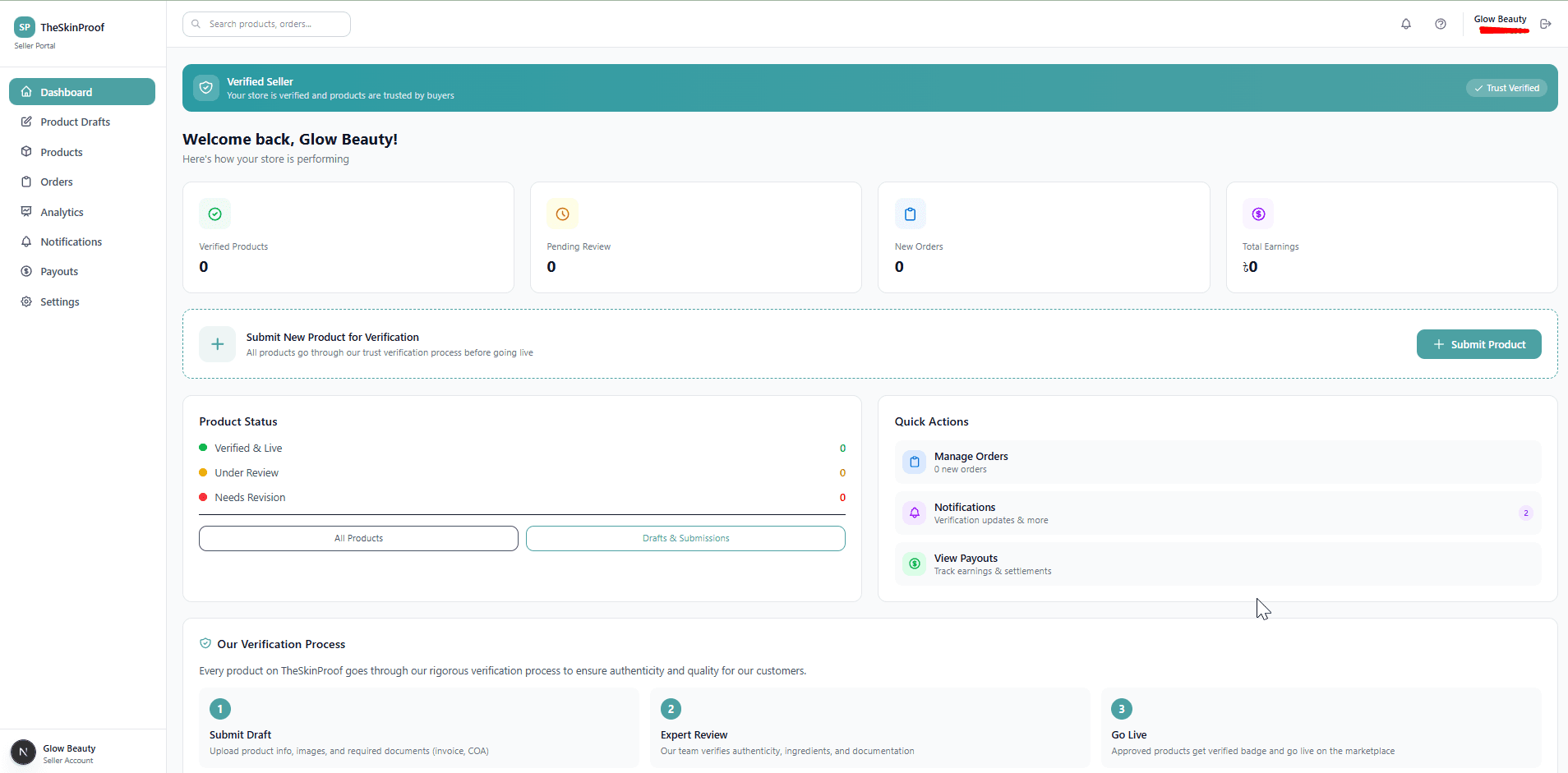This screenshot has width=1568, height=773.
Task: Open the notifications bell icon in header
Action: (x=1406, y=24)
